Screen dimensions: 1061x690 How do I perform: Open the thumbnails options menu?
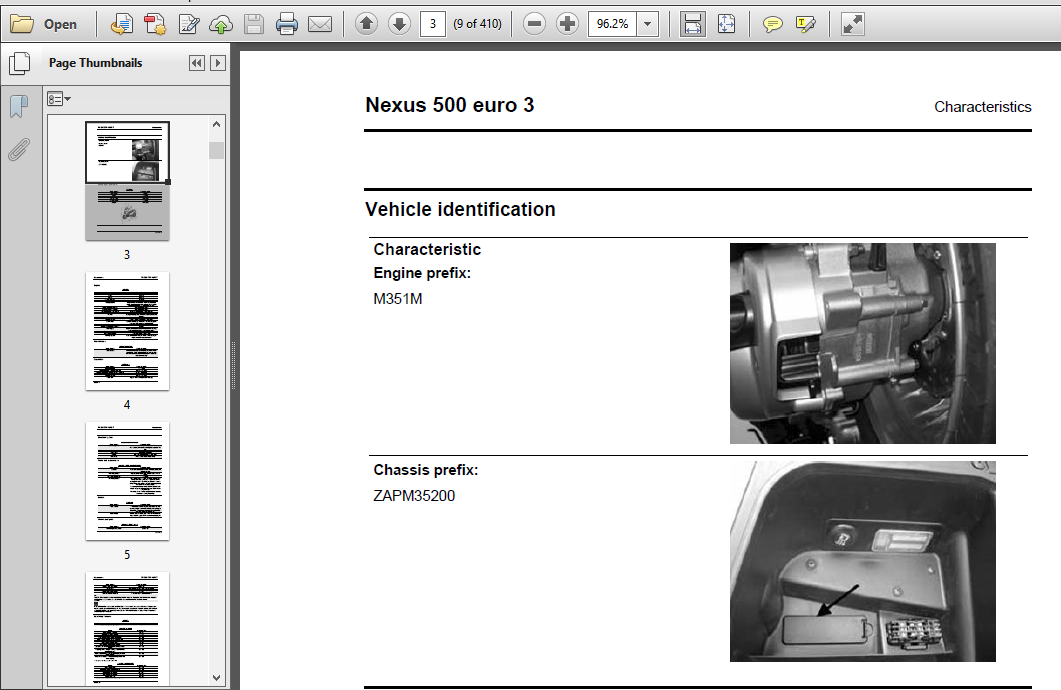(59, 99)
